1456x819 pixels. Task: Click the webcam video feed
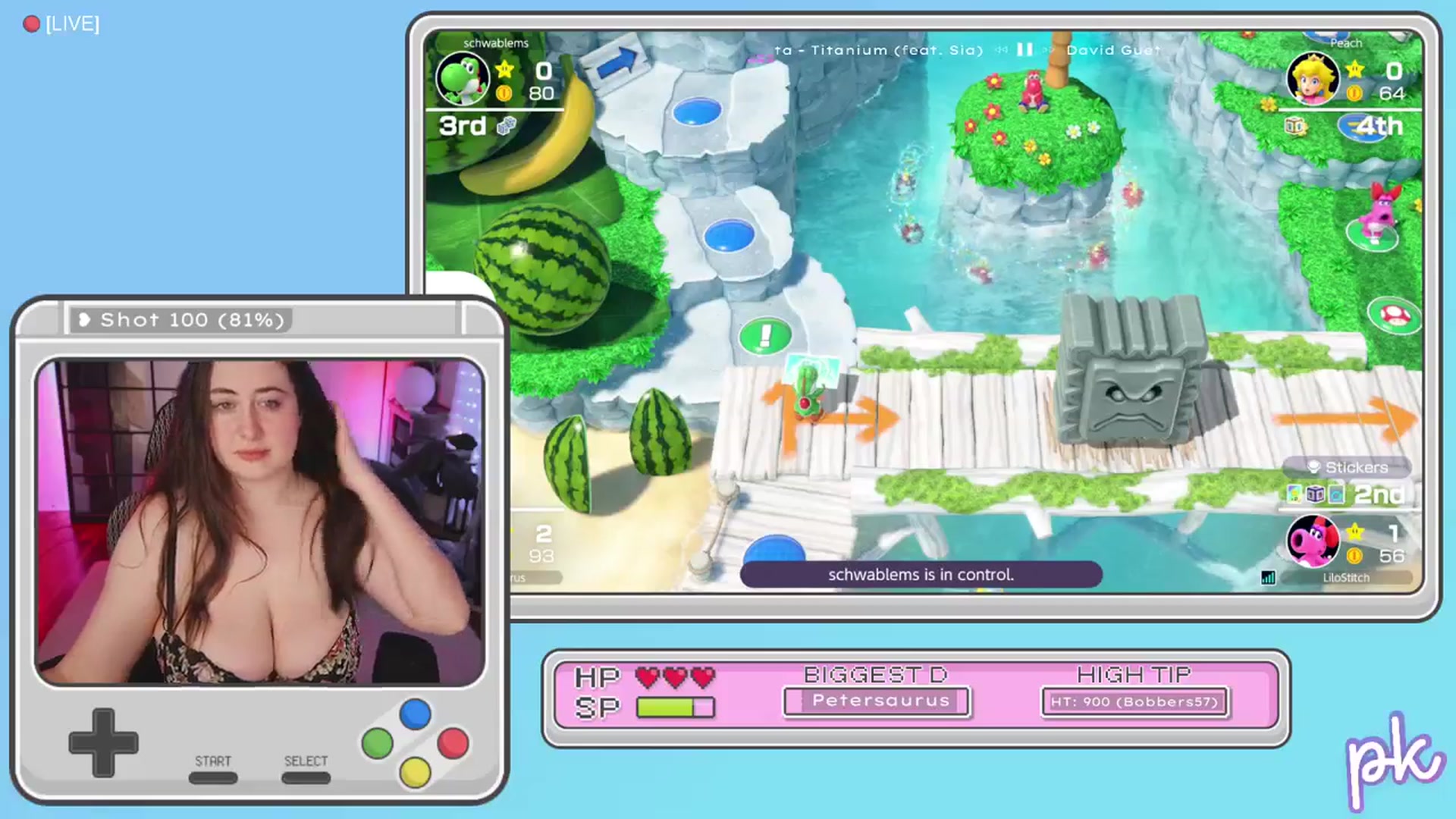click(x=260, y=522)
